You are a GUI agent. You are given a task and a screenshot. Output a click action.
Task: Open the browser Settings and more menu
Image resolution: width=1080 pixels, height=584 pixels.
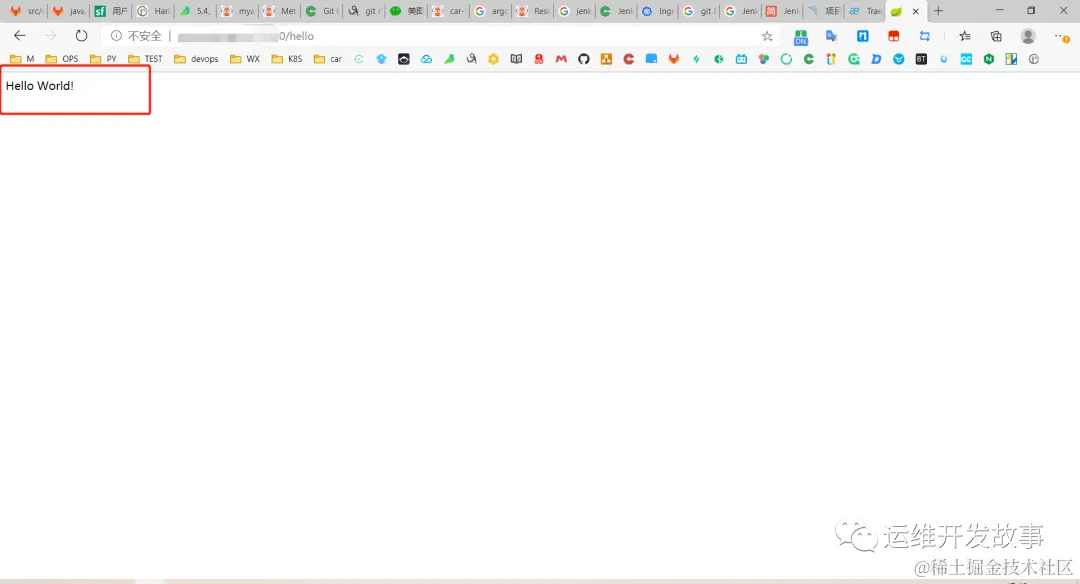(x=1061, y=36)
